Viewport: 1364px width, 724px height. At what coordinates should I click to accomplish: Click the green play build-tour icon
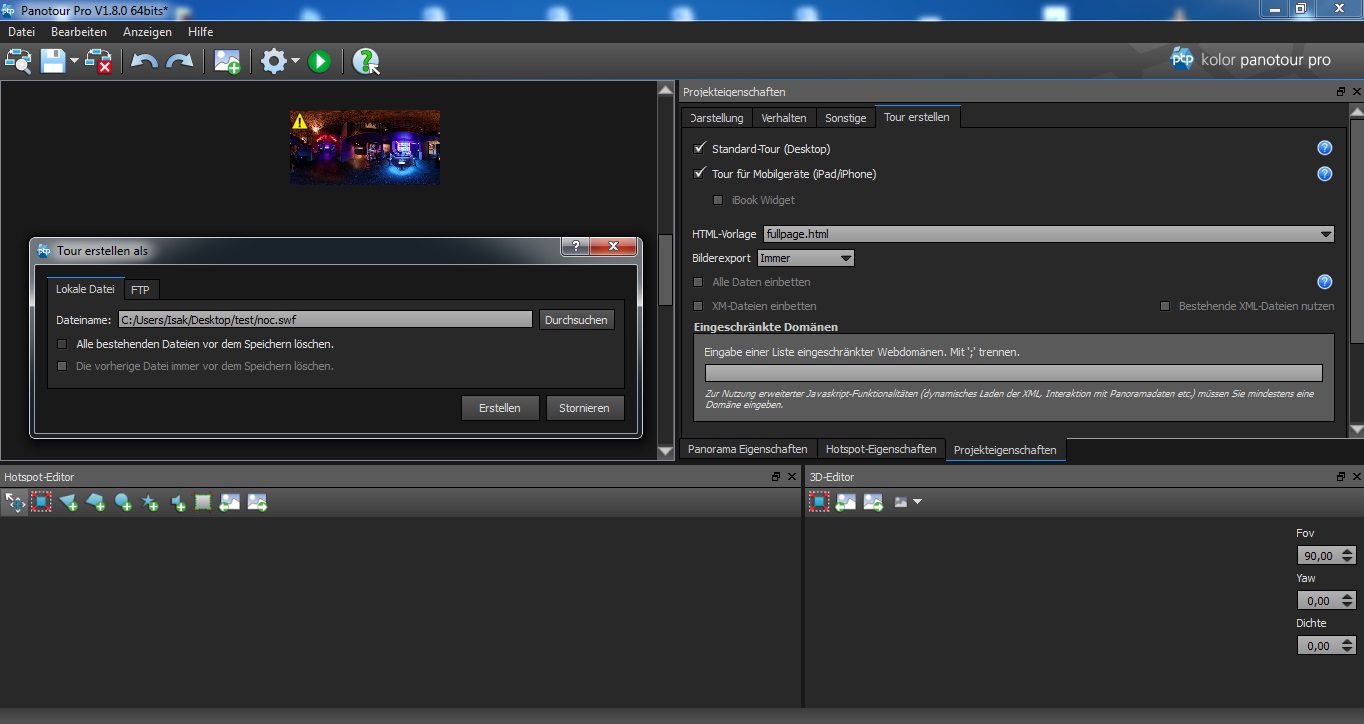coord(319,62)
